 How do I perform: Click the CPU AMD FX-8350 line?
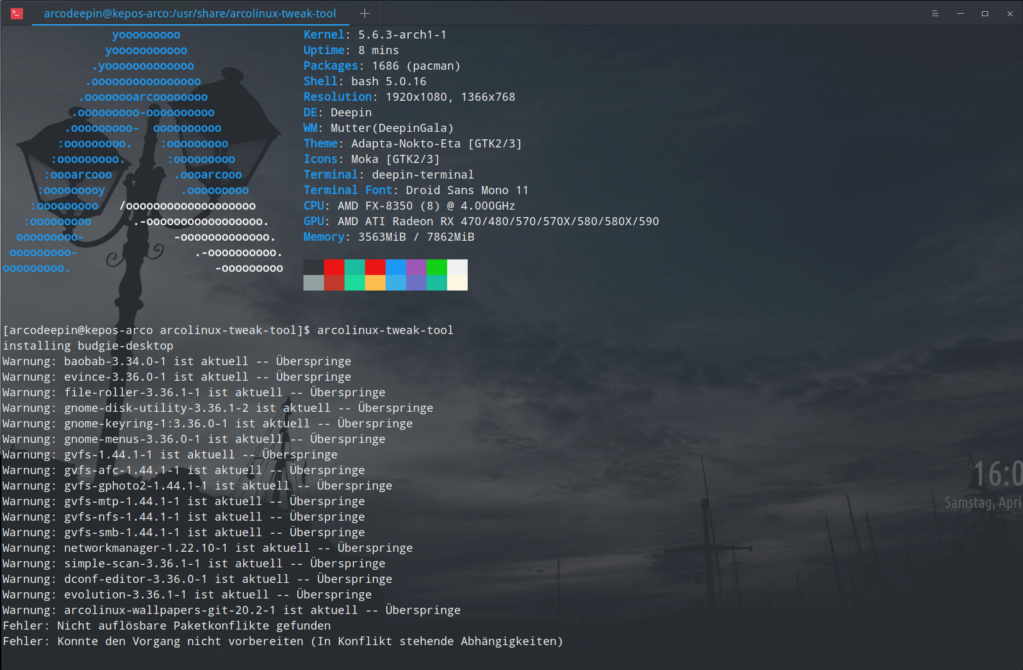pos(409,206)
